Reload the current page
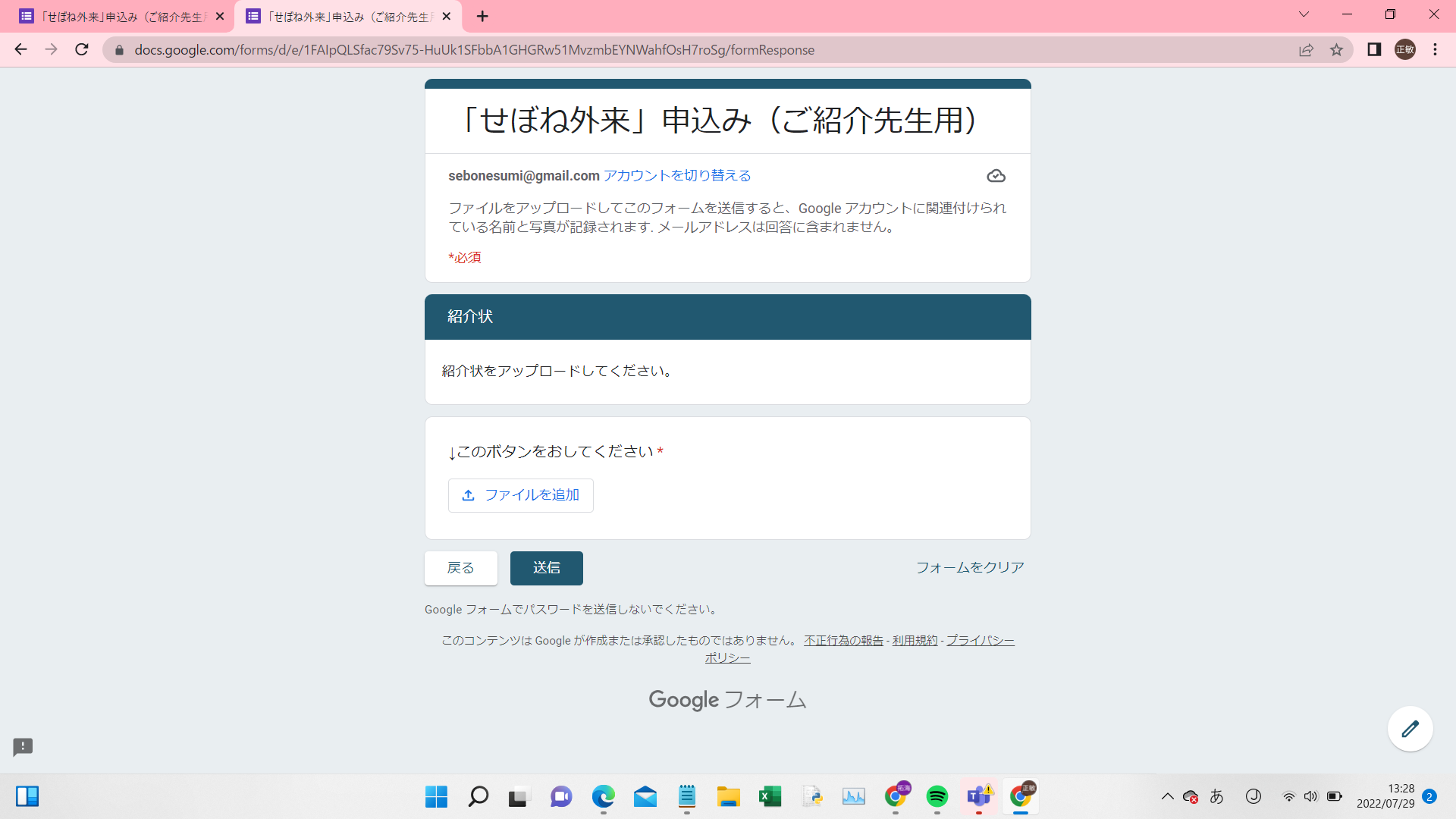Viewport: 1456px width, 819px height. pyautogui.click(x=82, y=50)
